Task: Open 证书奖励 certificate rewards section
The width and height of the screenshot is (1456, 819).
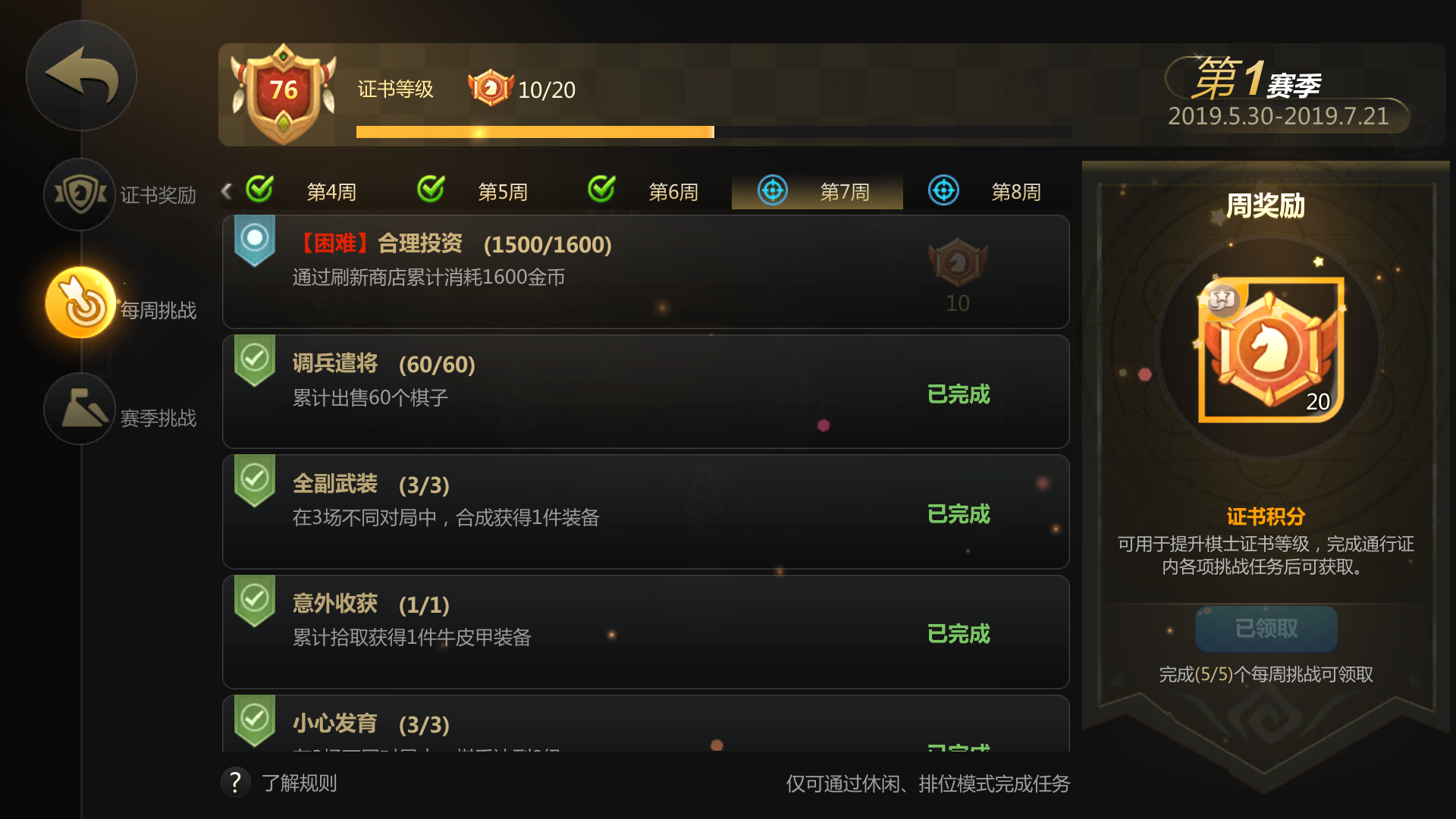Action: [x=80, y=194]
